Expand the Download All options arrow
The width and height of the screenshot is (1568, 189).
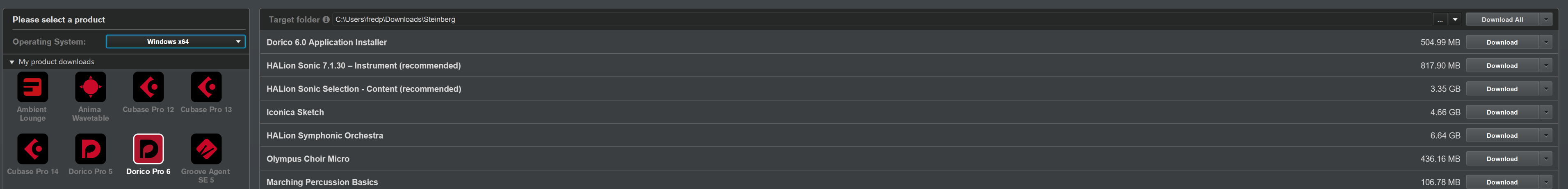[x=1545, y=20]
